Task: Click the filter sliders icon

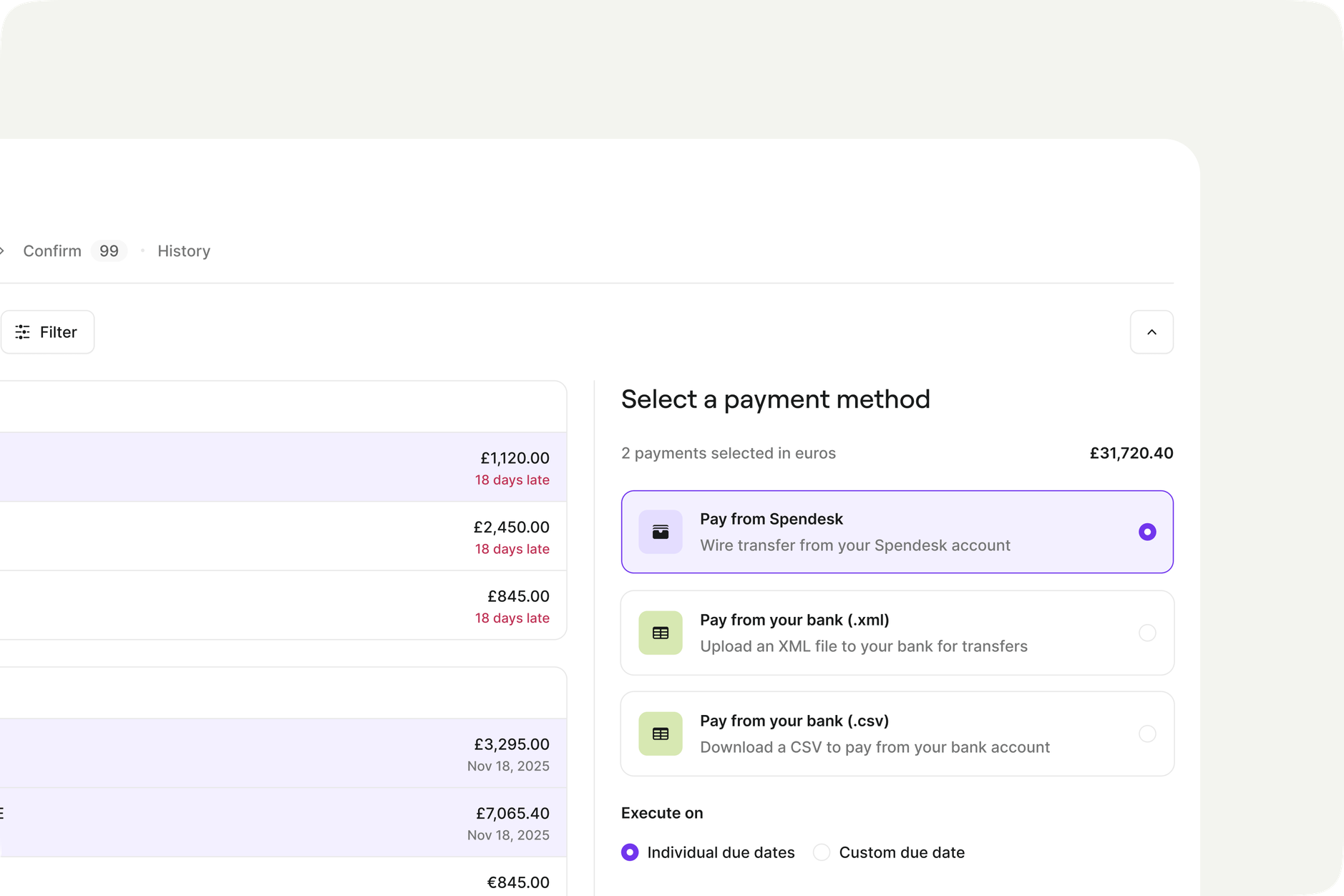Action: click(x=23, y=332)
